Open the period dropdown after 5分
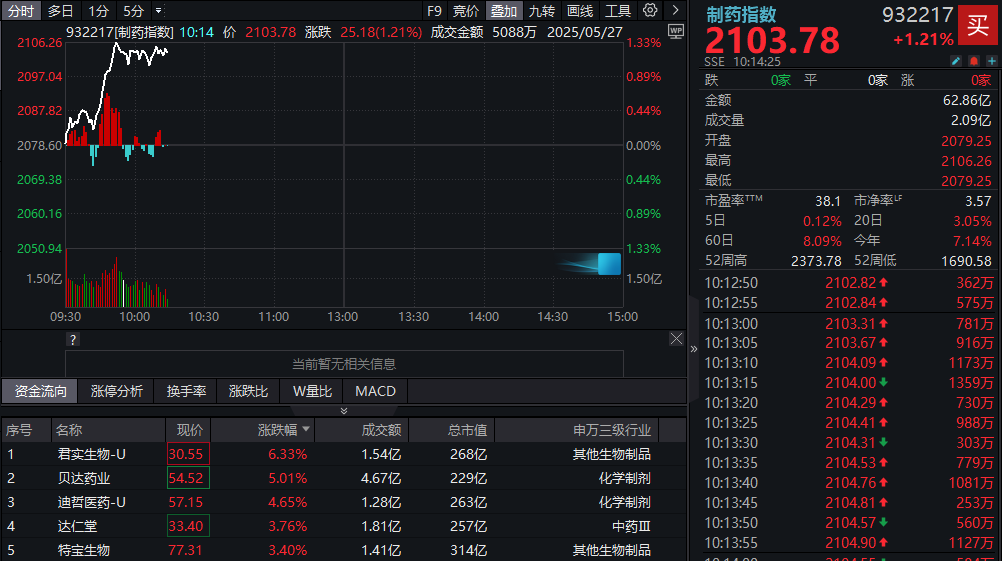The image size is (1002, 561). 159,11
